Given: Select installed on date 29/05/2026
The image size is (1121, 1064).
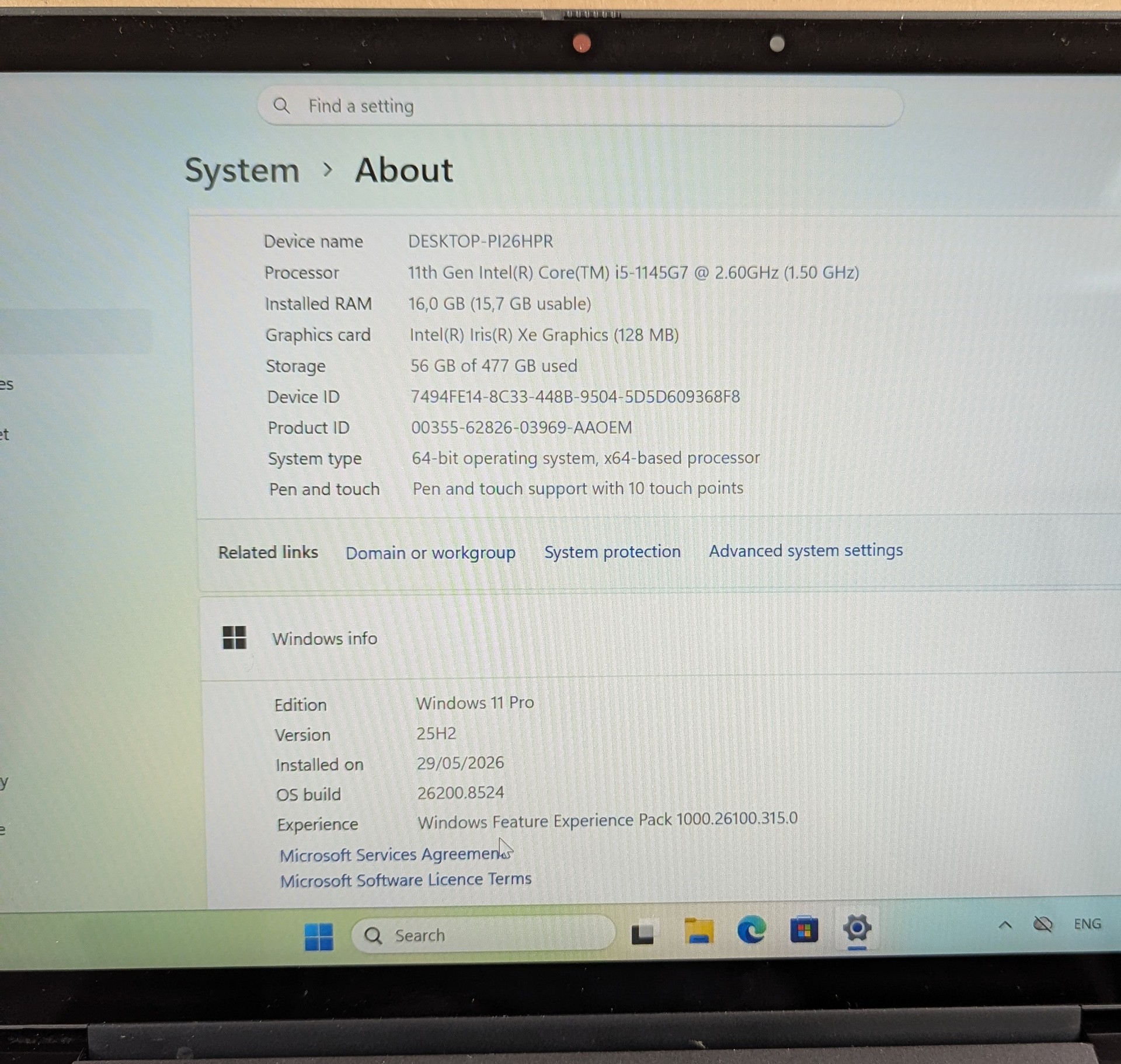Looking at the screenshot, I should tap(460, 763).
